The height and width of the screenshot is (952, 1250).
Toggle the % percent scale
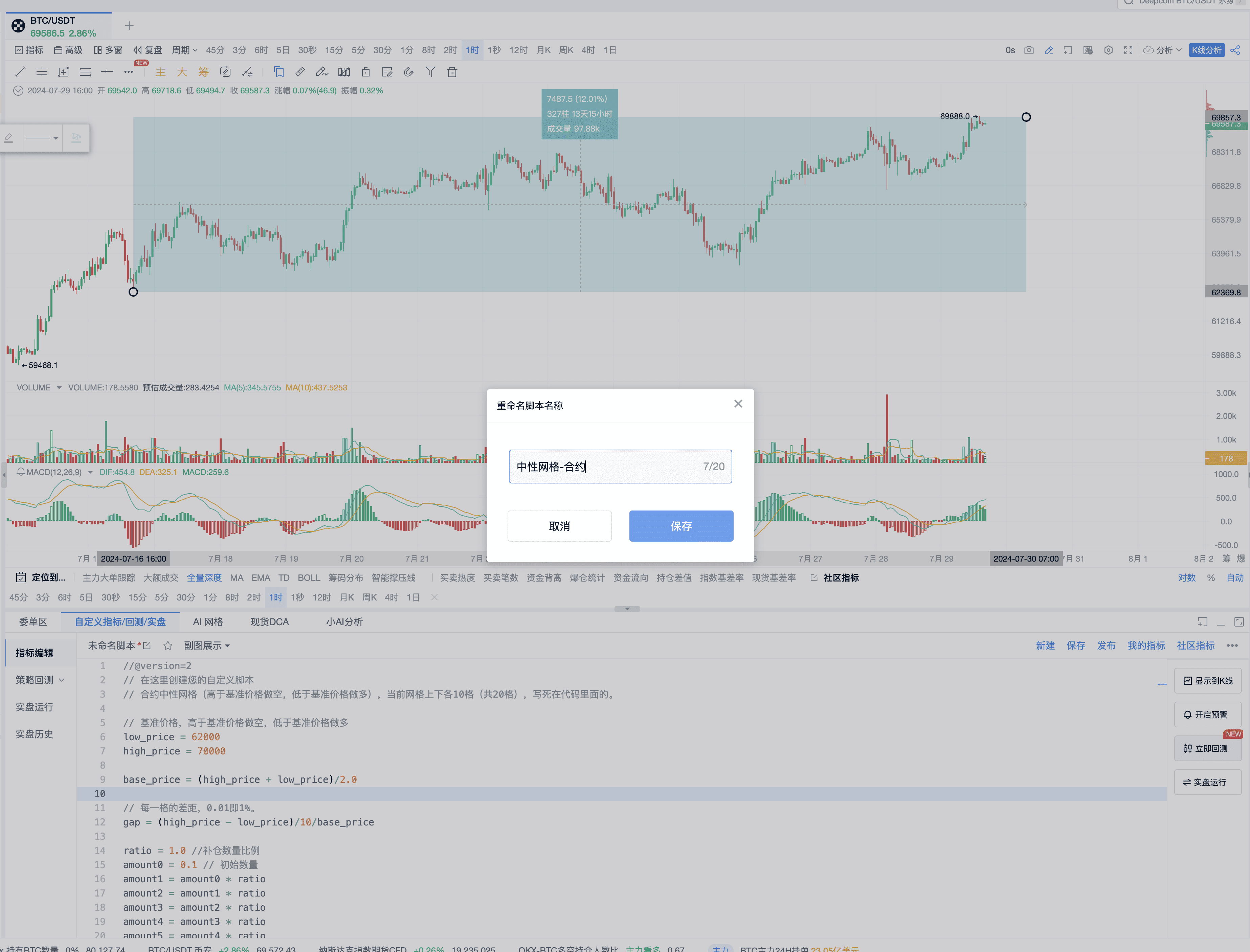1211,577
